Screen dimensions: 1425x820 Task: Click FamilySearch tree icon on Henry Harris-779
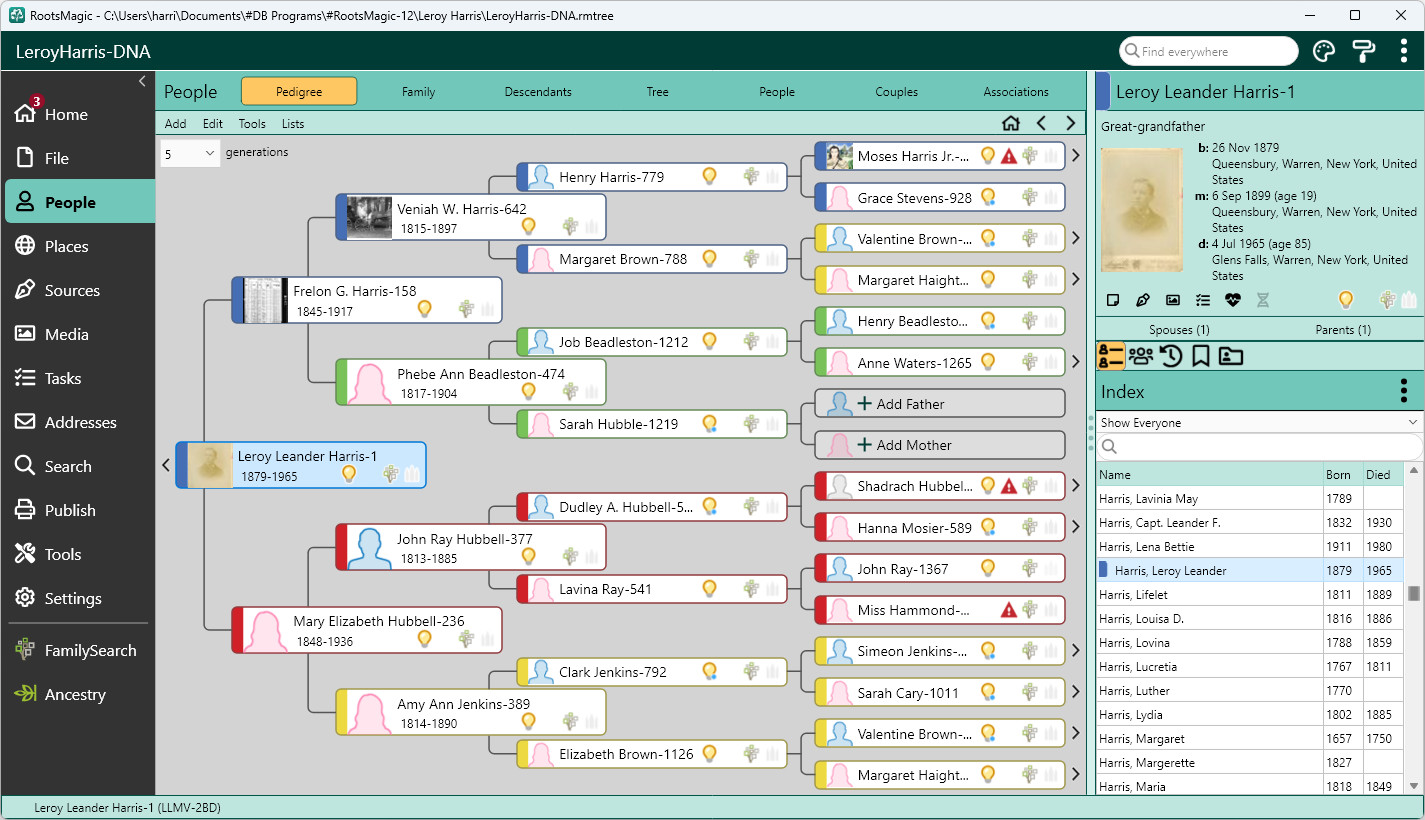coord(751,176)
